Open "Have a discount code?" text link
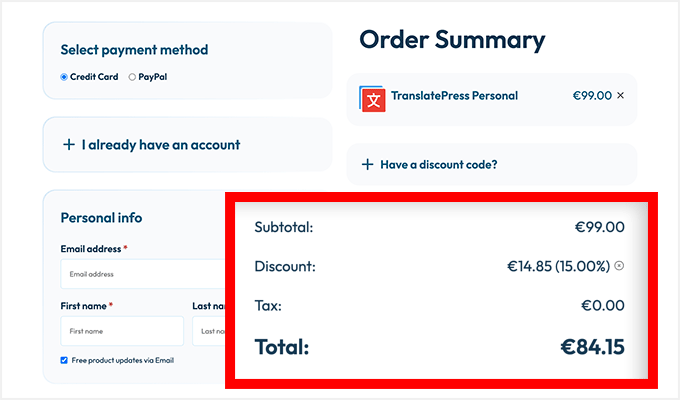Screen dimensions: 680x400 (x=439, y=165)
